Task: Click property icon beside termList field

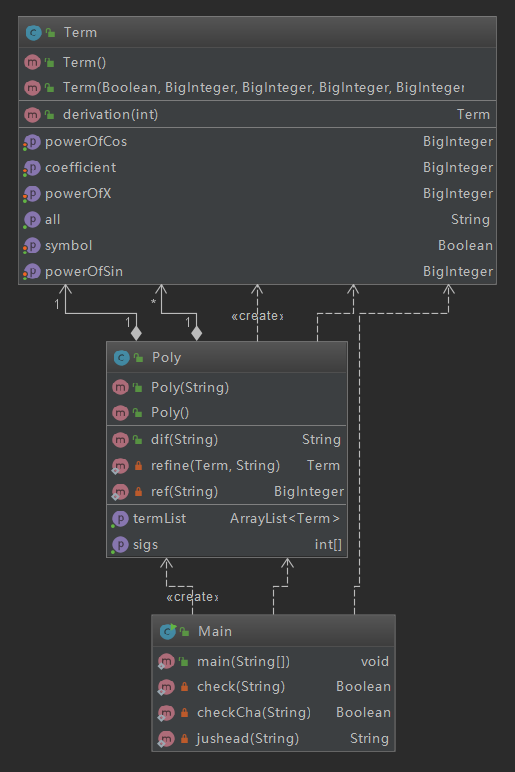Action: [x=120, y=518]
